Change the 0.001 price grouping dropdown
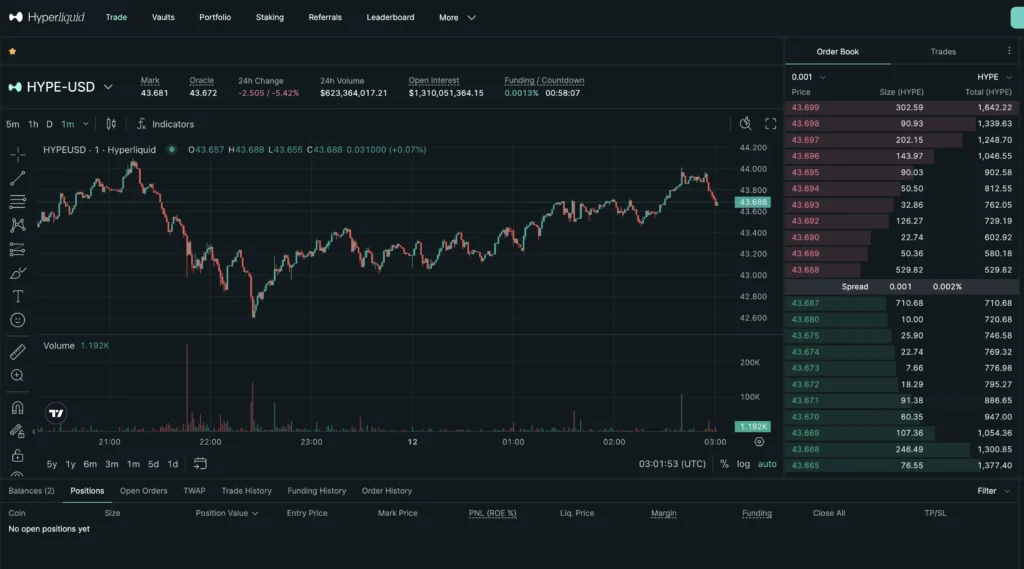This screenshot has width=1024, height=569. (808, 77)
